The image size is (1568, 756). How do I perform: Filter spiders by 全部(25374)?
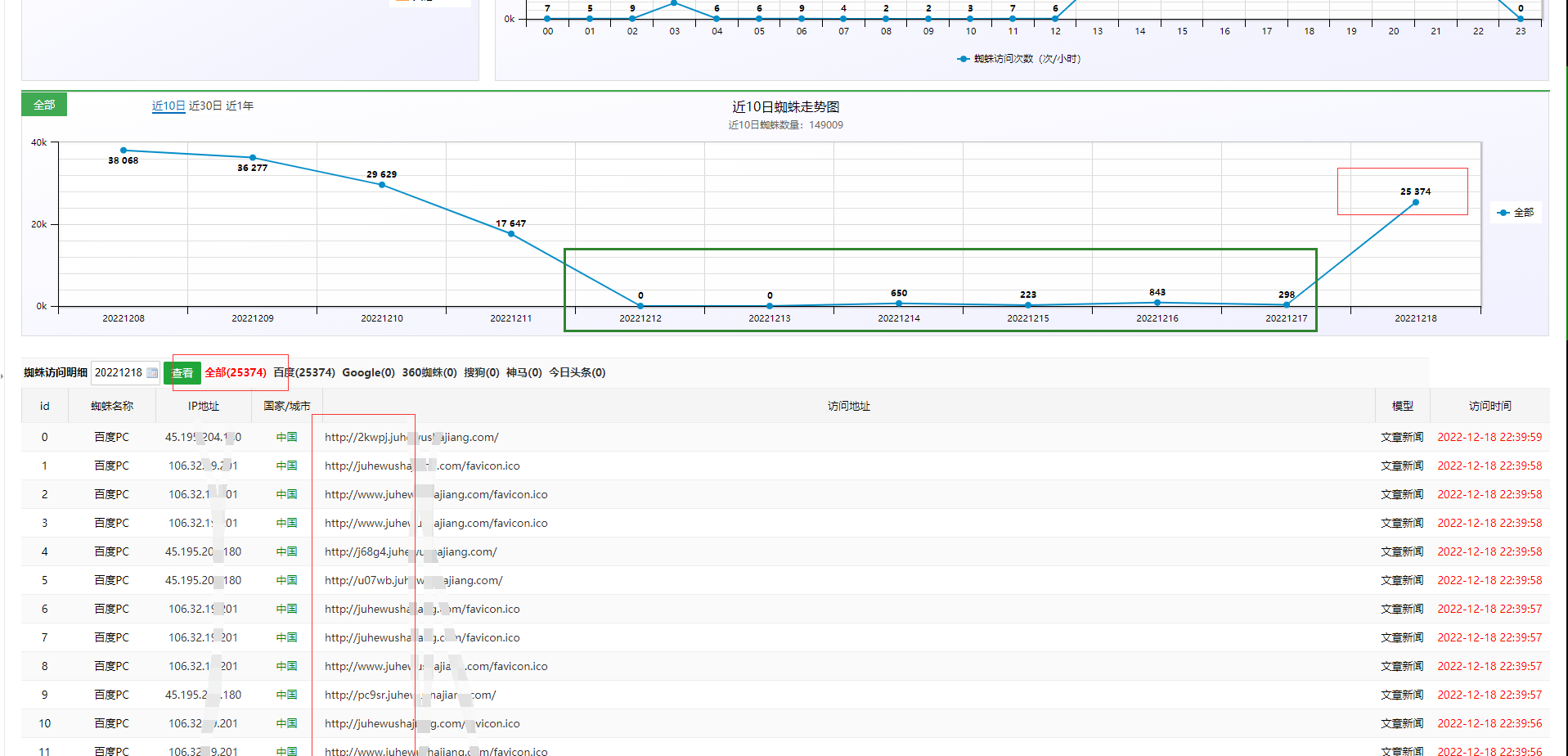coord(236,372)
